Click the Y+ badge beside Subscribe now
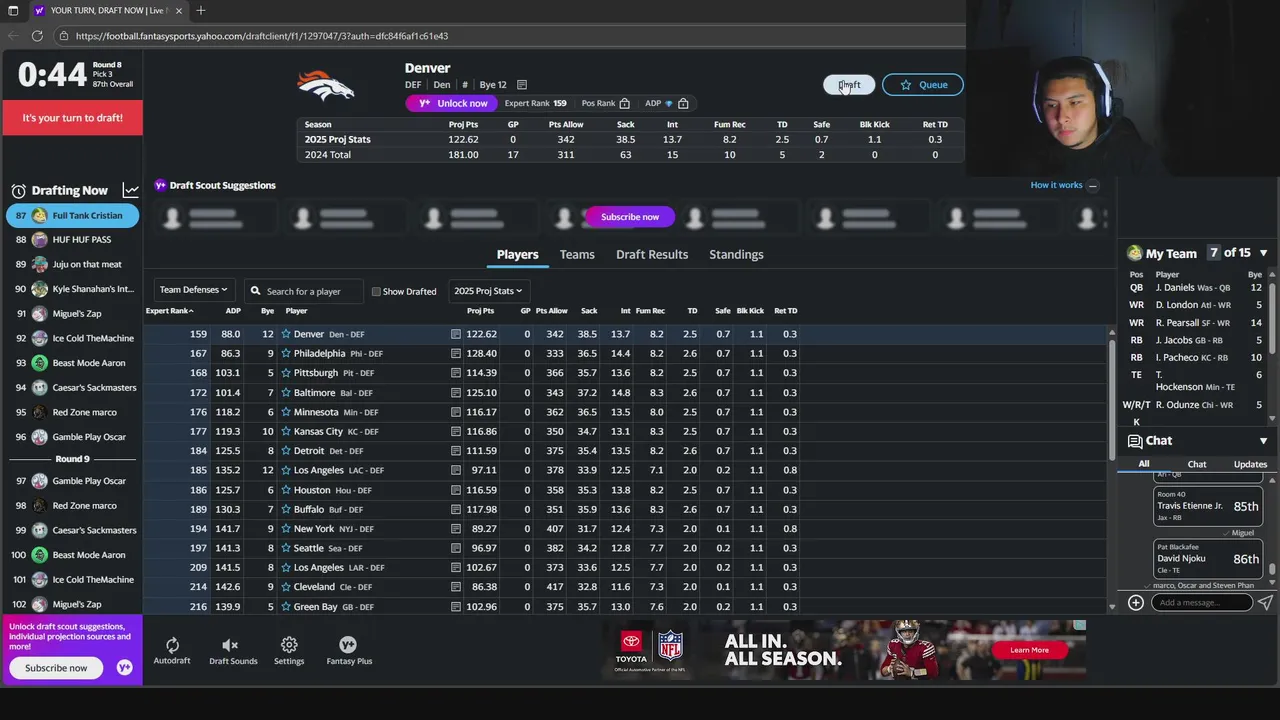The height and width of the screenshot is (720, 1280). (124, 668)
